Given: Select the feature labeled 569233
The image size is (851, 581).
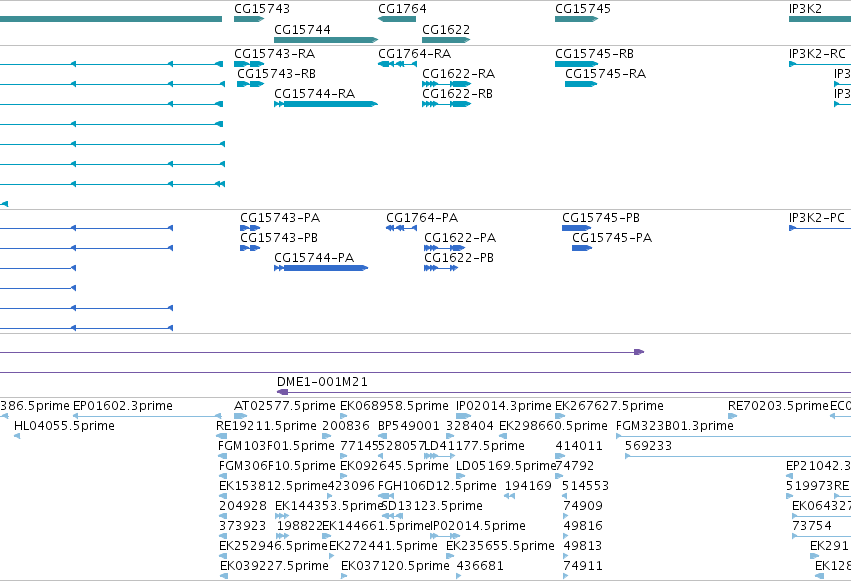Looking at the screenshot, I should coord(738,456).
